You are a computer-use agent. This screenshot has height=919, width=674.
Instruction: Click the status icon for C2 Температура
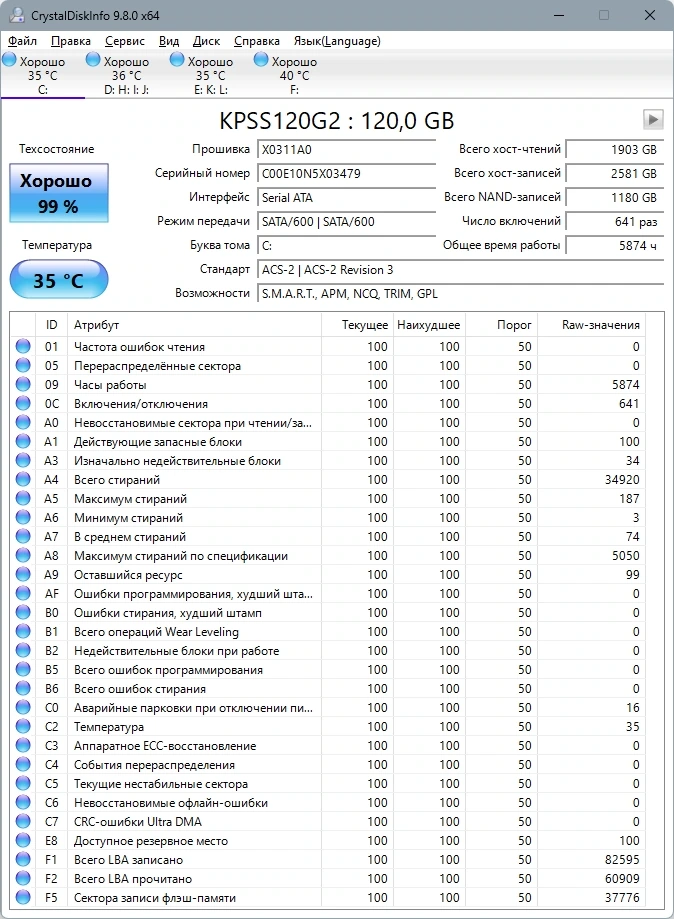[x=23, y=726]
